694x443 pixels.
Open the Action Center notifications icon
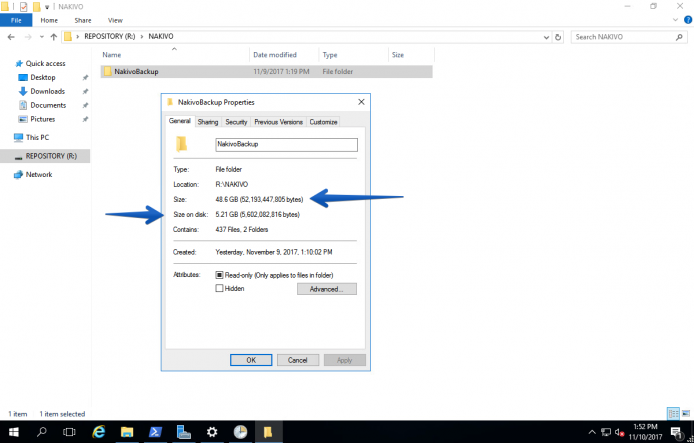click(x=676, y=432)
